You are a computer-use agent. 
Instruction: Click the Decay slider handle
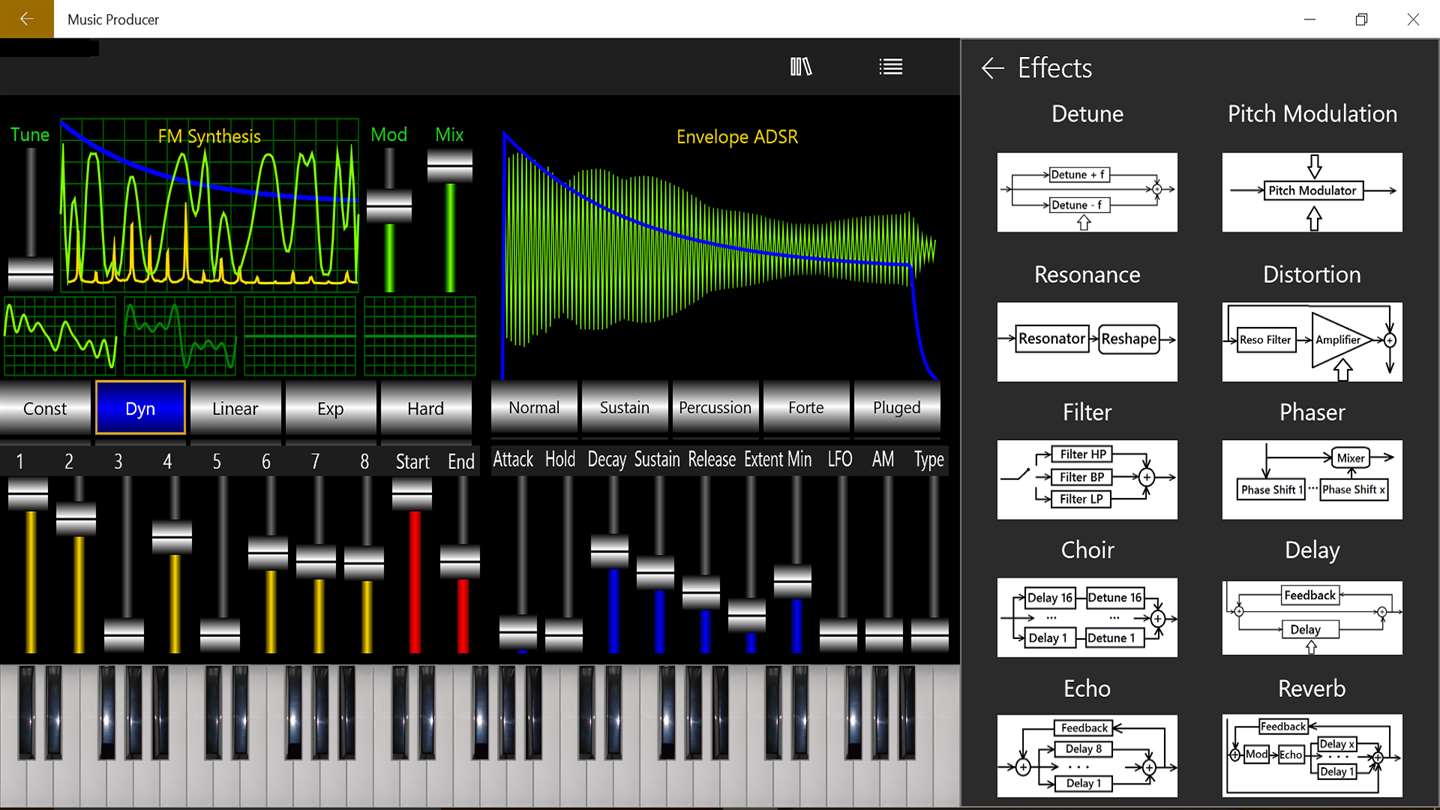(x=610, y=552)
